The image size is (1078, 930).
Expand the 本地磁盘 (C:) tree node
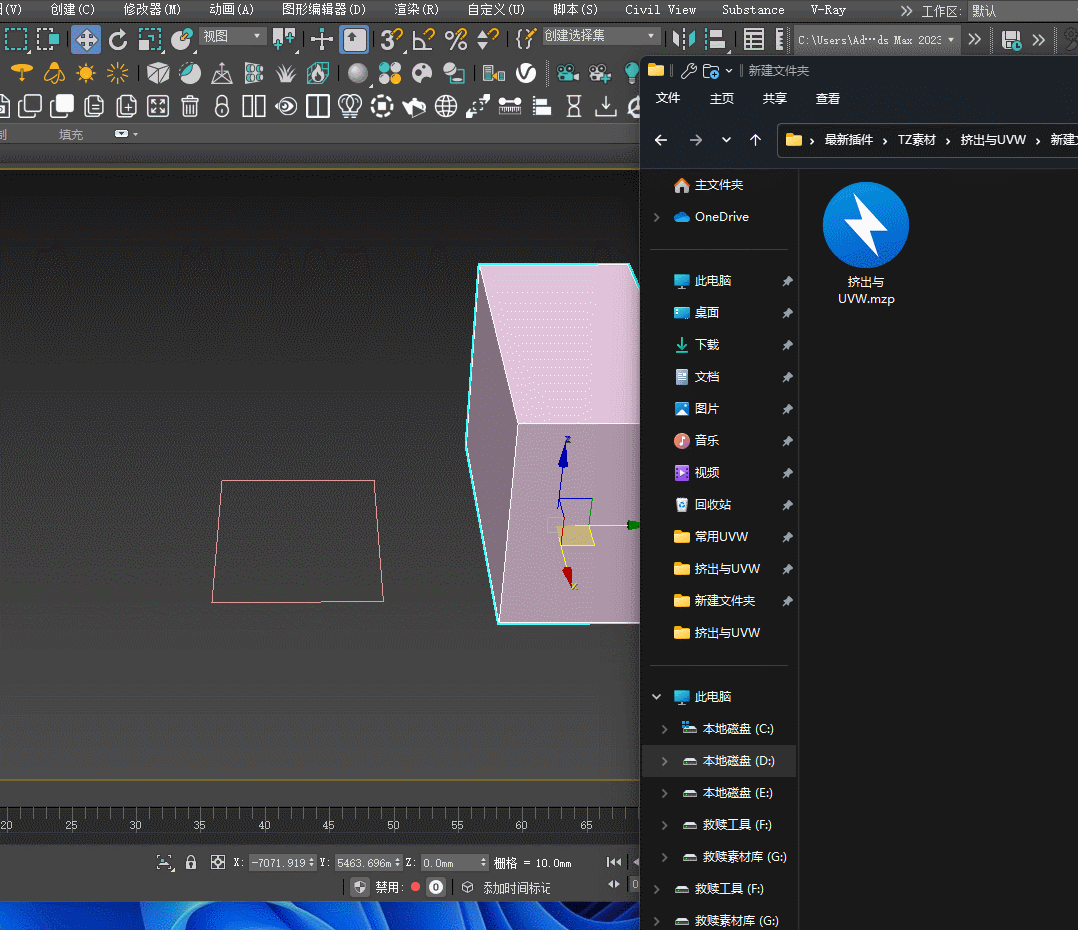pyautogui.click(x=664, y=729)
